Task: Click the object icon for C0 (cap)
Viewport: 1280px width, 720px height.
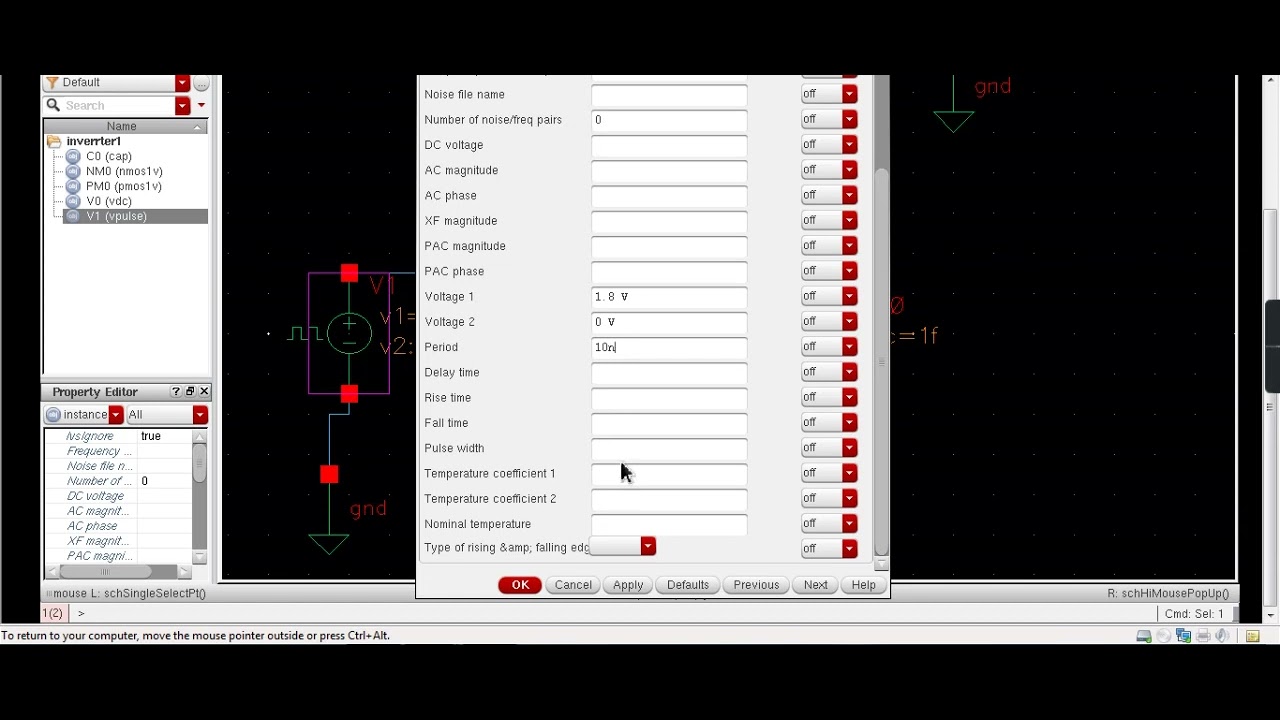Action: pos(73,156)
